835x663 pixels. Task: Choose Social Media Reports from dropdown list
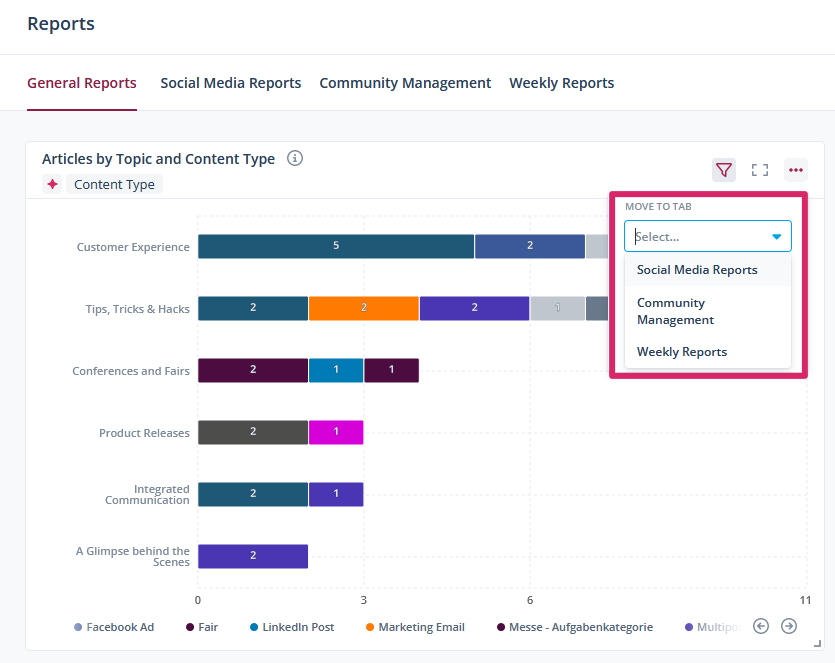[x=697, y=270]
